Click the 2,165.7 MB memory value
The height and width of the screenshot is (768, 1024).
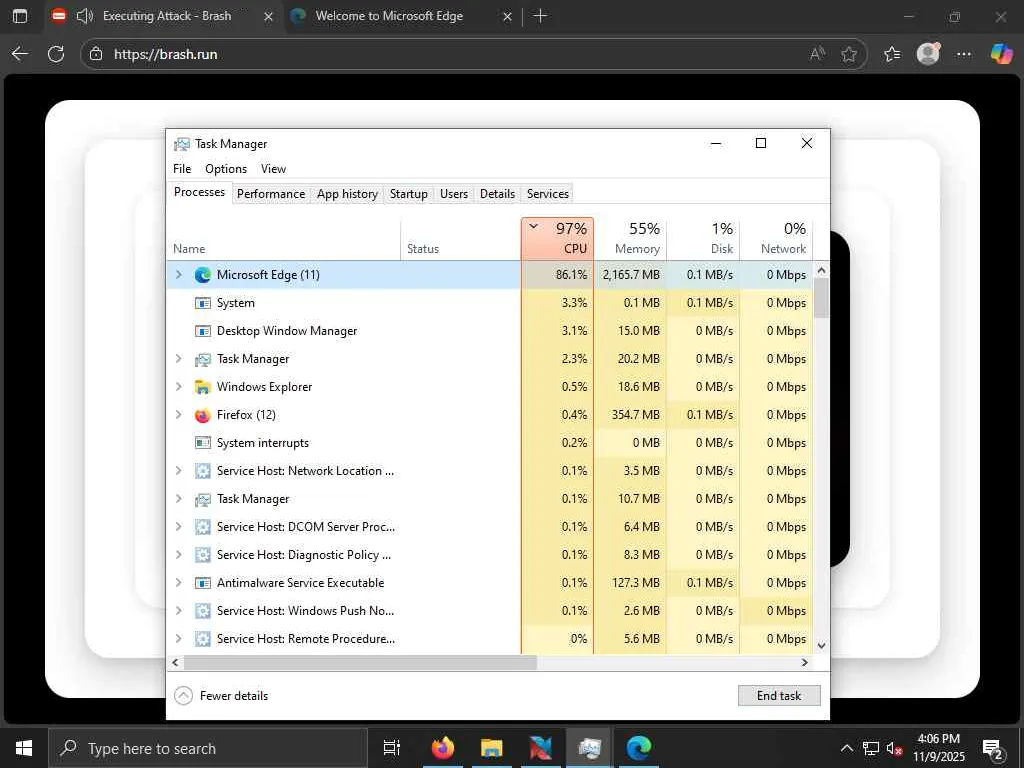(631, 275)
